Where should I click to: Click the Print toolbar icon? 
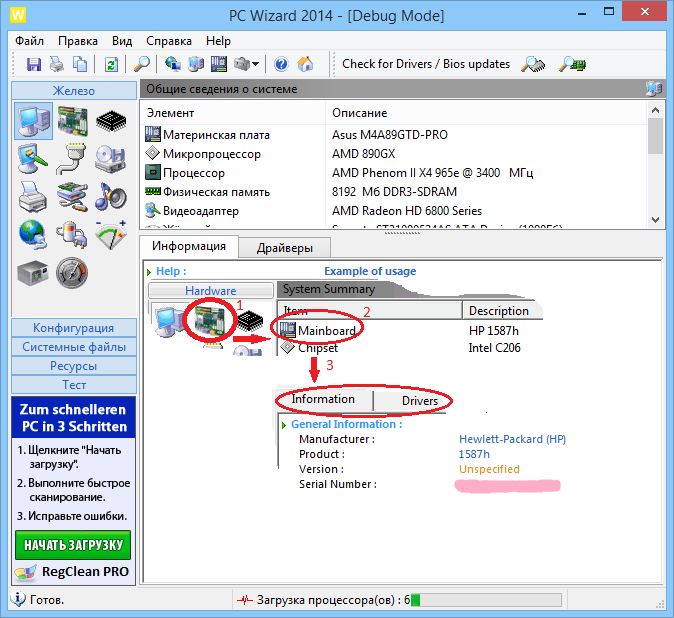(56, 64)
